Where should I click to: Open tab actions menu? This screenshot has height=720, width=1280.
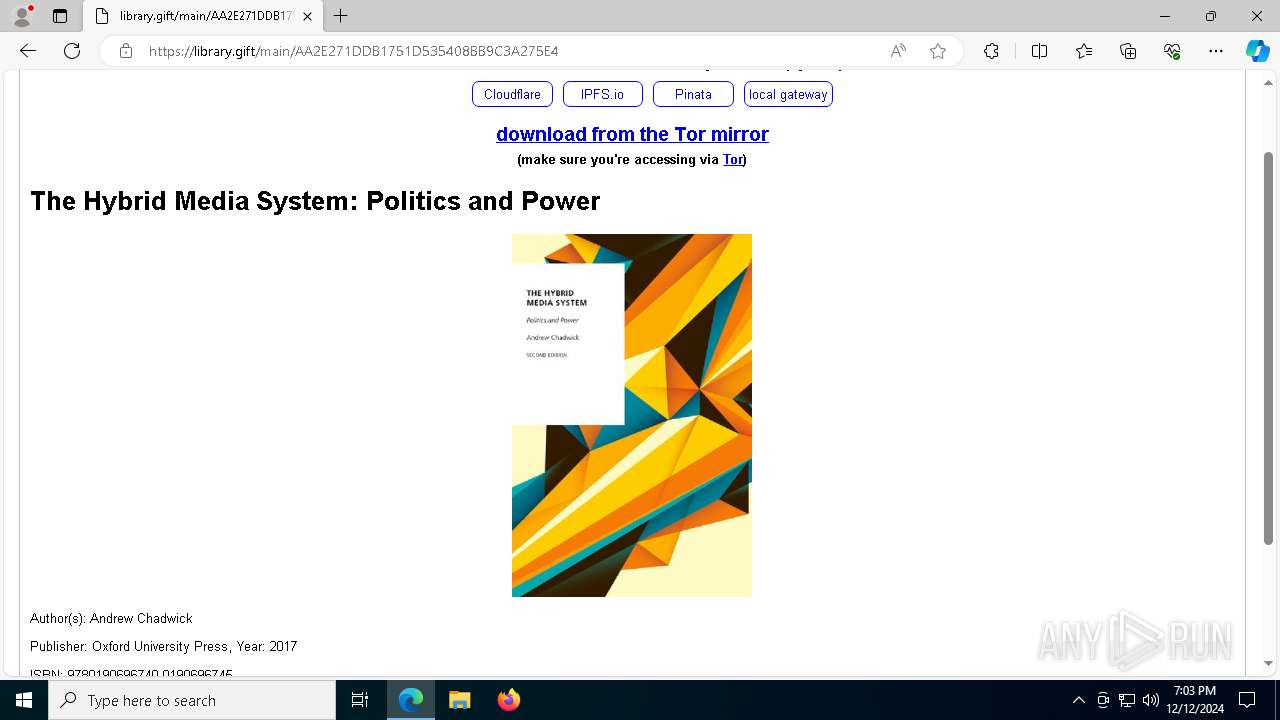pyautogui.click(x=60, y=16)
